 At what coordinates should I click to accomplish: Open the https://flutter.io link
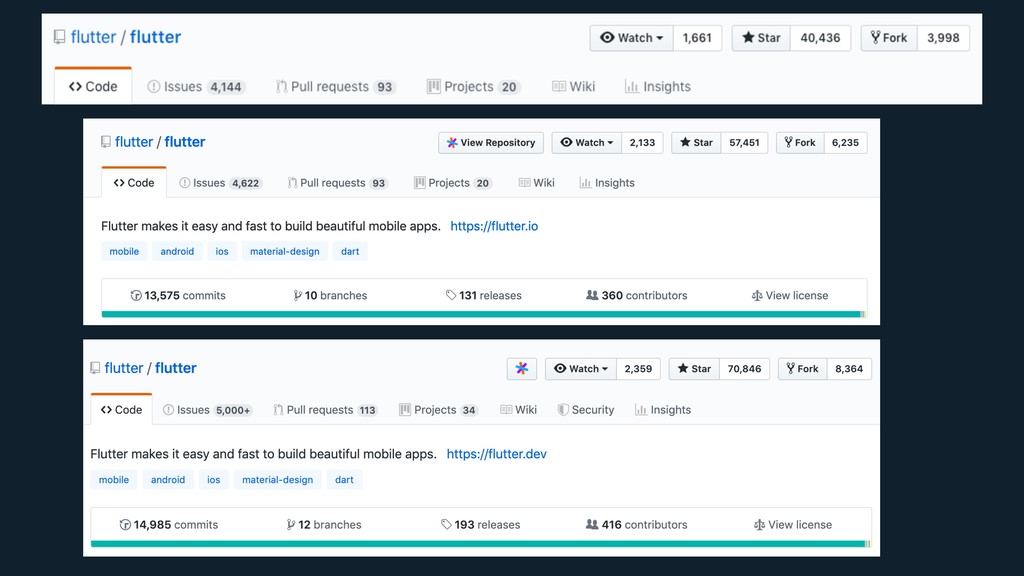pyautogui.click(x=494, y=226)
